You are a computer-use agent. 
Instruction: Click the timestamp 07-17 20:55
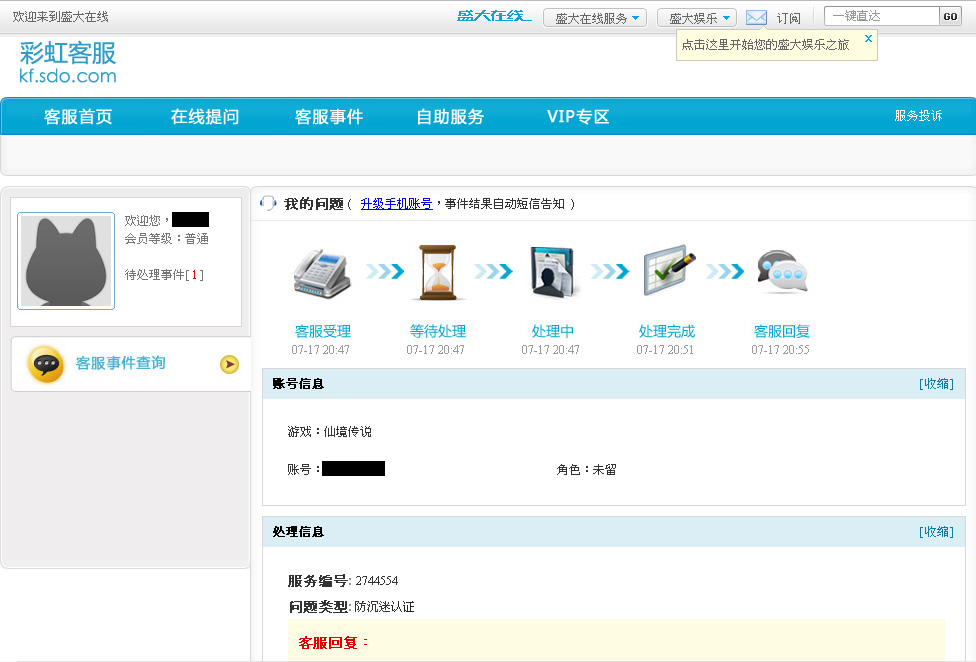tap(781, 350)
